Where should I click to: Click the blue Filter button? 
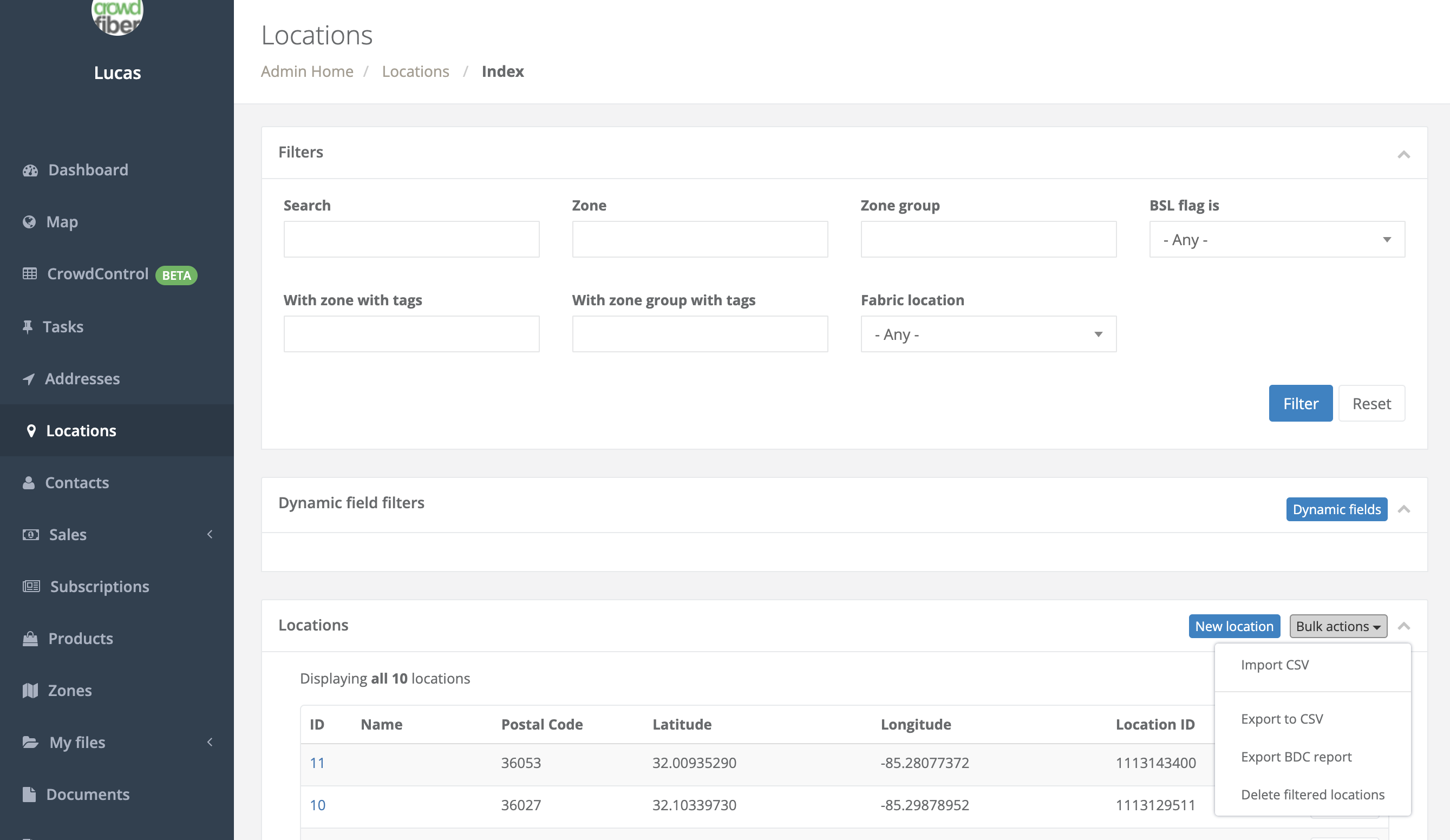1301,403
